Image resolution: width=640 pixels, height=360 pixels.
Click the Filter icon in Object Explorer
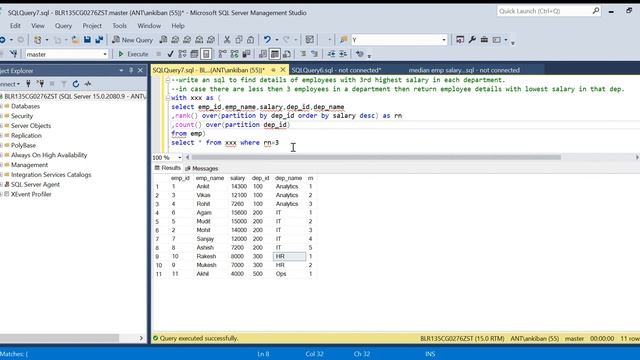(x=64, y=84)
